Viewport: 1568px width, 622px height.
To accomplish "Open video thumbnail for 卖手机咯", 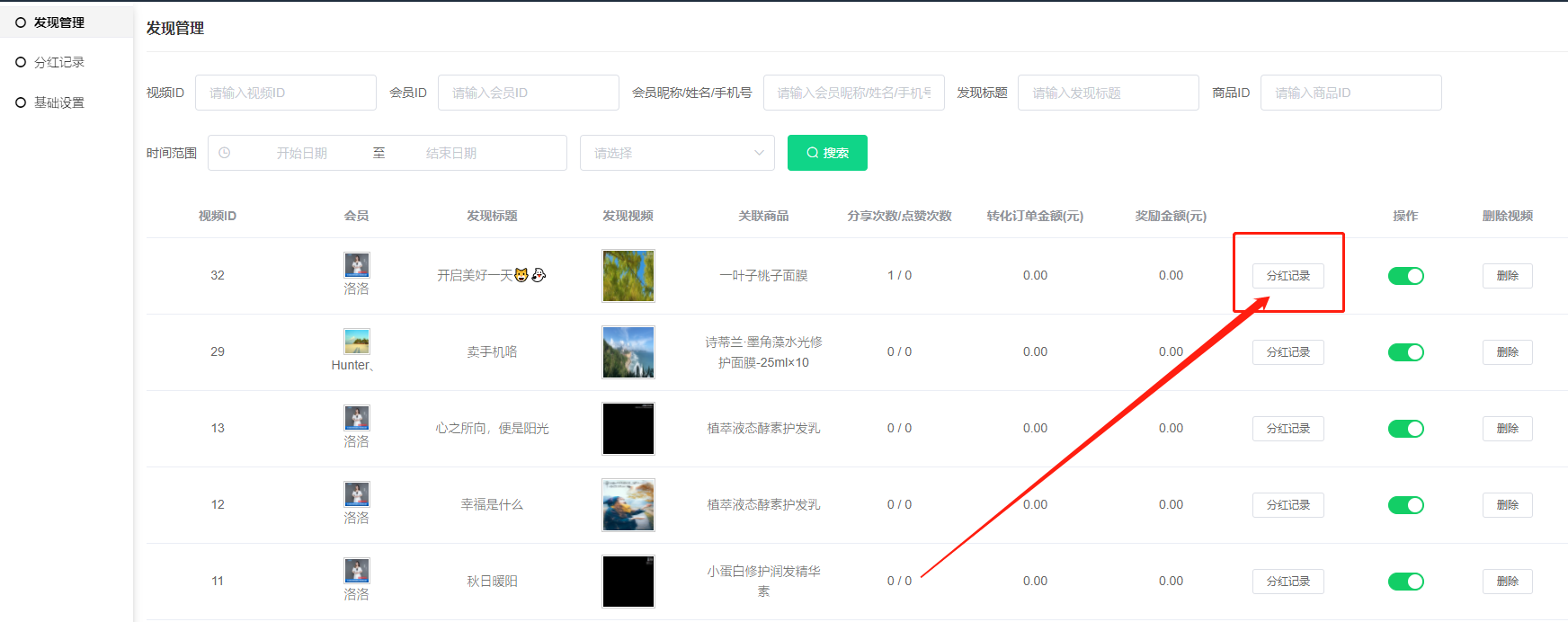I will [628, 352].
